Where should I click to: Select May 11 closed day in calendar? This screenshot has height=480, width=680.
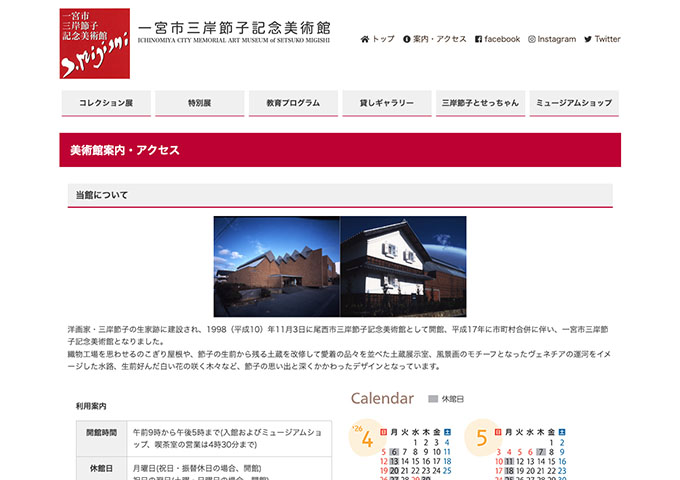click(509, 461)
